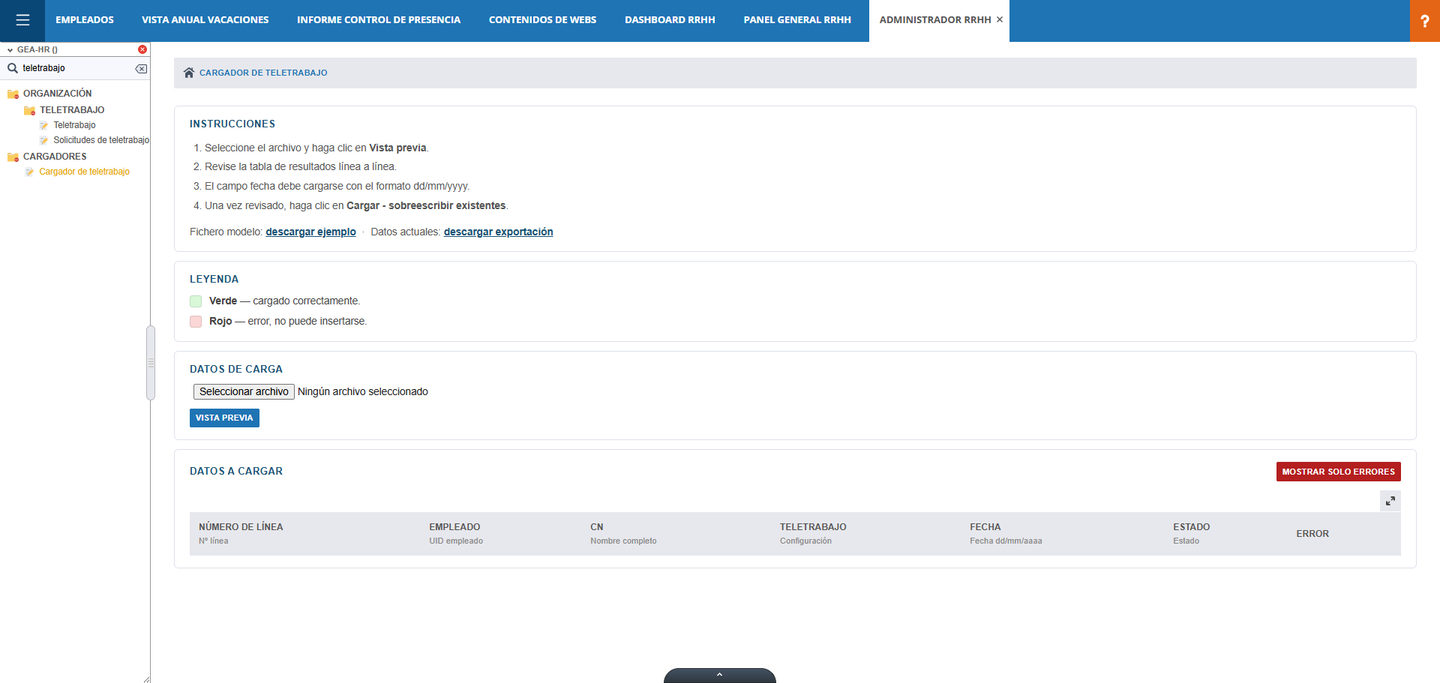
Task: Collapse the ORGANIZACIÓN folder
Action: [x=13, y=94]
